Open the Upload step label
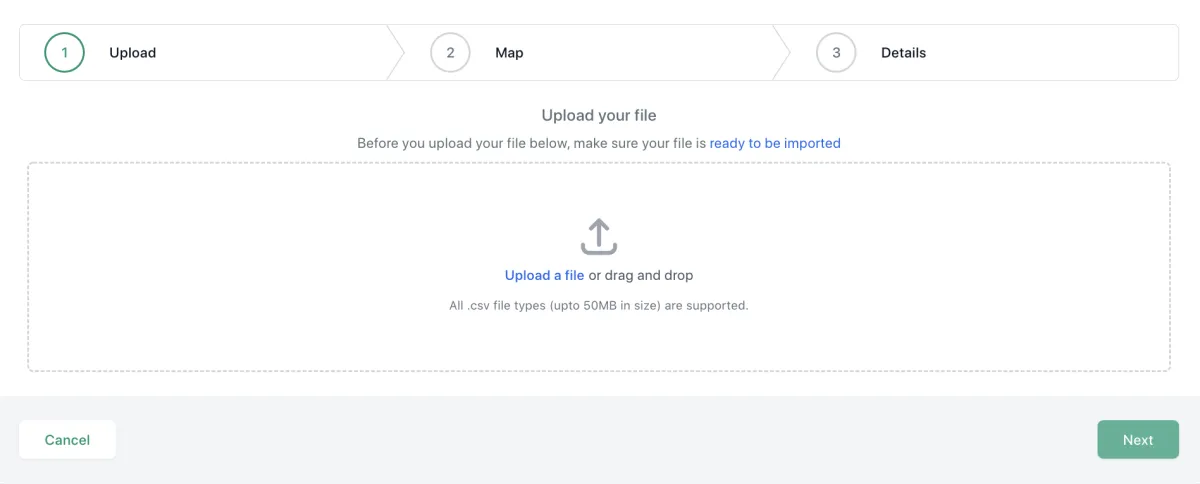Image resolution: width=1200 pixels, height=484 pixels. 133,53
